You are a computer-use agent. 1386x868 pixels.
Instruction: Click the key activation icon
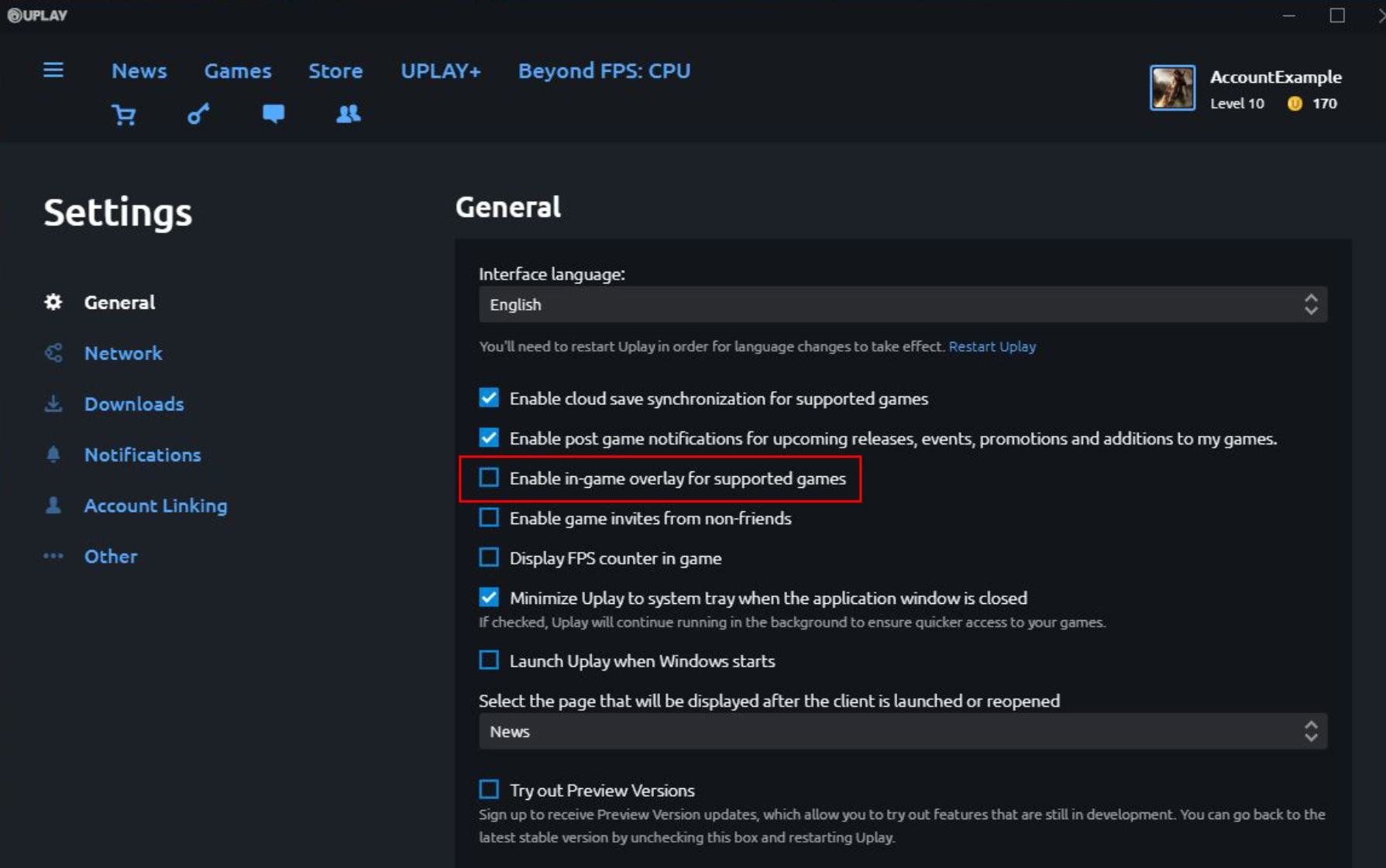pyautogui.click(x=198, y=115)
